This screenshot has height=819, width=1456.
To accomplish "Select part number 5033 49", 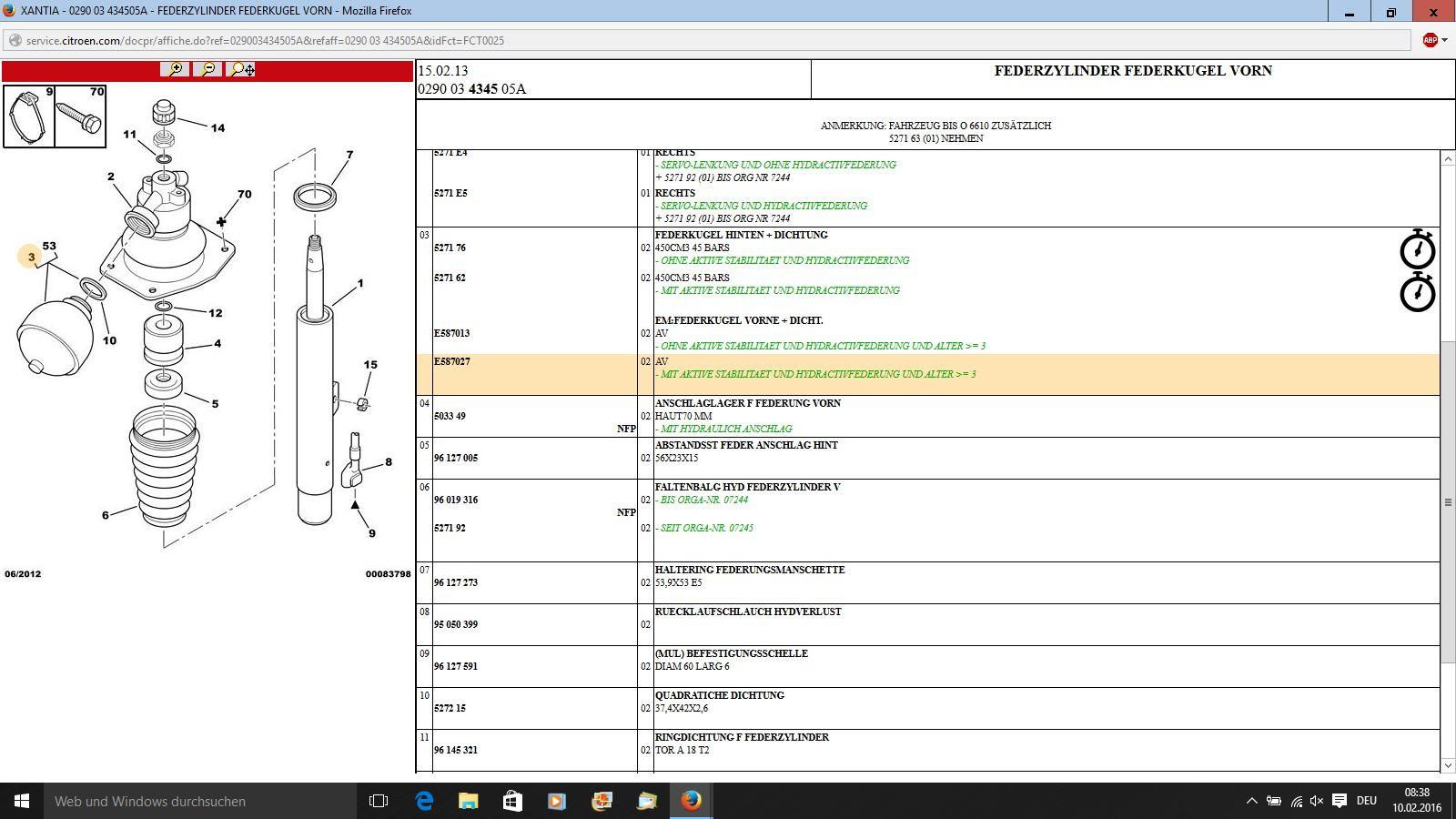I will (450, 416).
